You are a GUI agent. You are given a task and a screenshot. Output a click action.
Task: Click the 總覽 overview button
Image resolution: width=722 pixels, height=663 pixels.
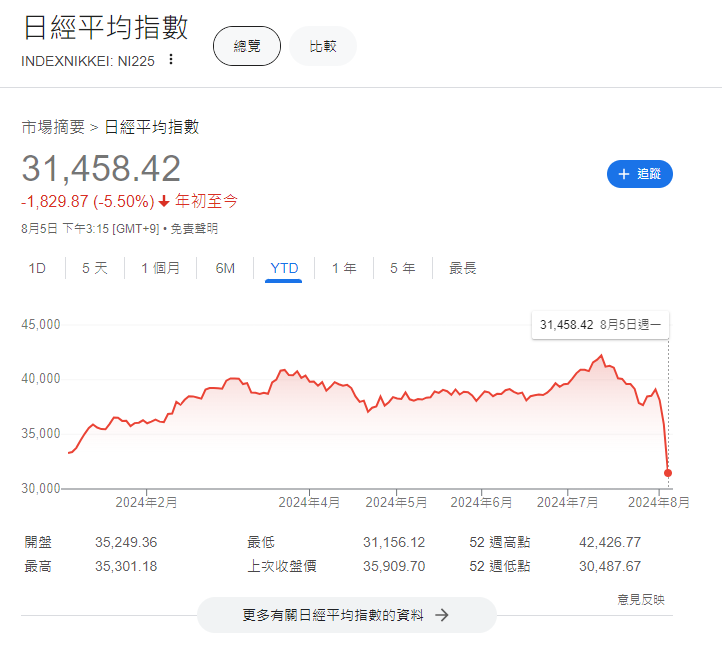tap(247, 46)
